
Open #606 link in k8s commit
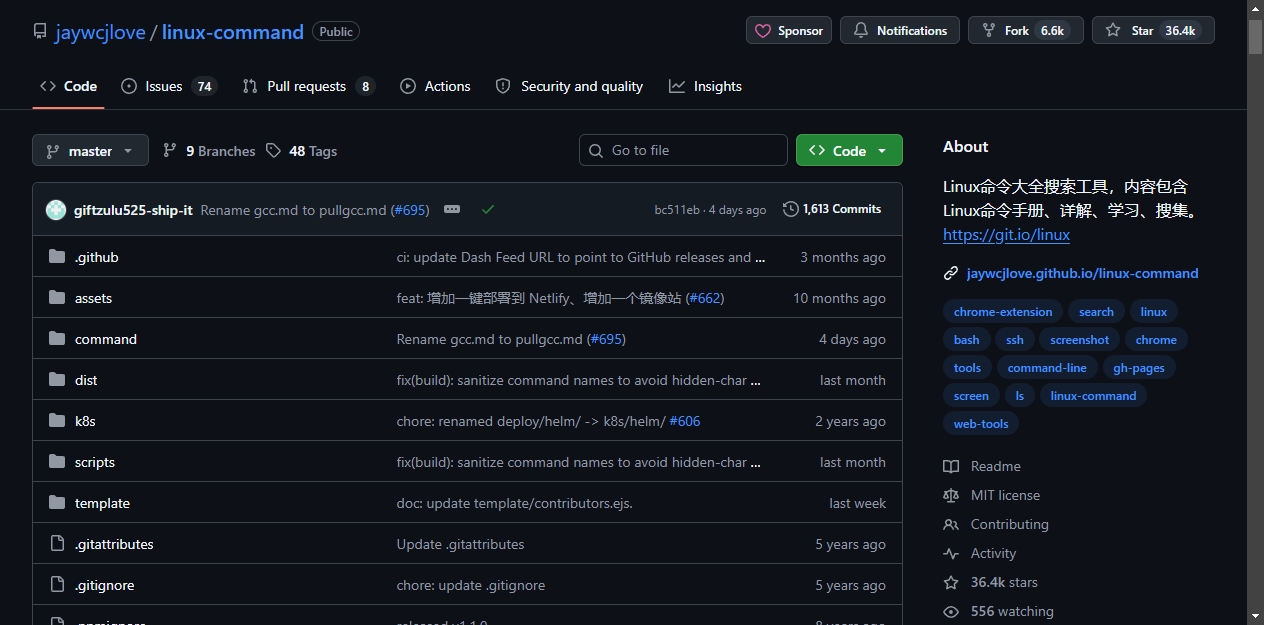[x=685, y=421]
